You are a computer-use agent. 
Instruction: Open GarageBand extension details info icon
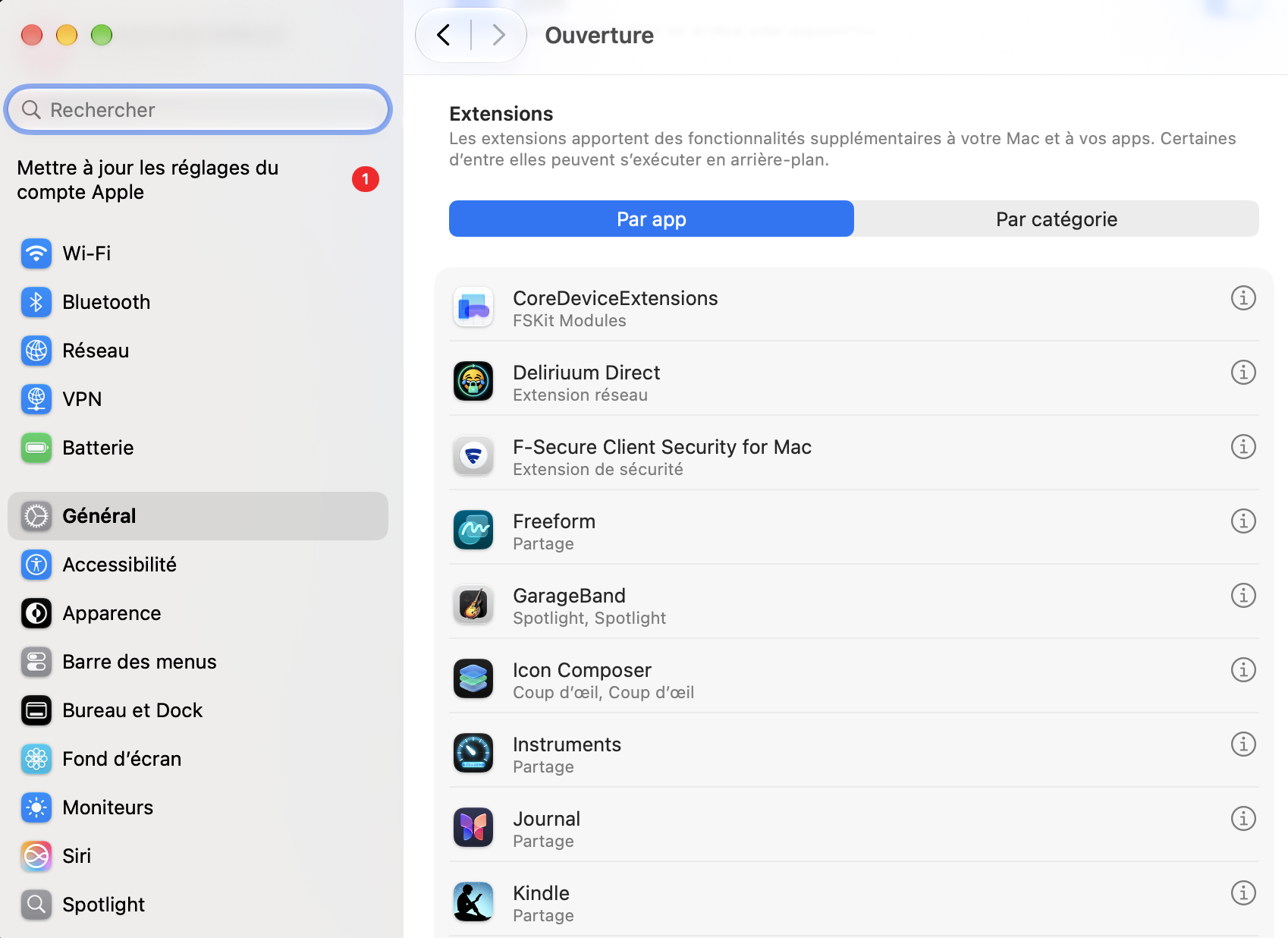click(x=1242, y=596)
